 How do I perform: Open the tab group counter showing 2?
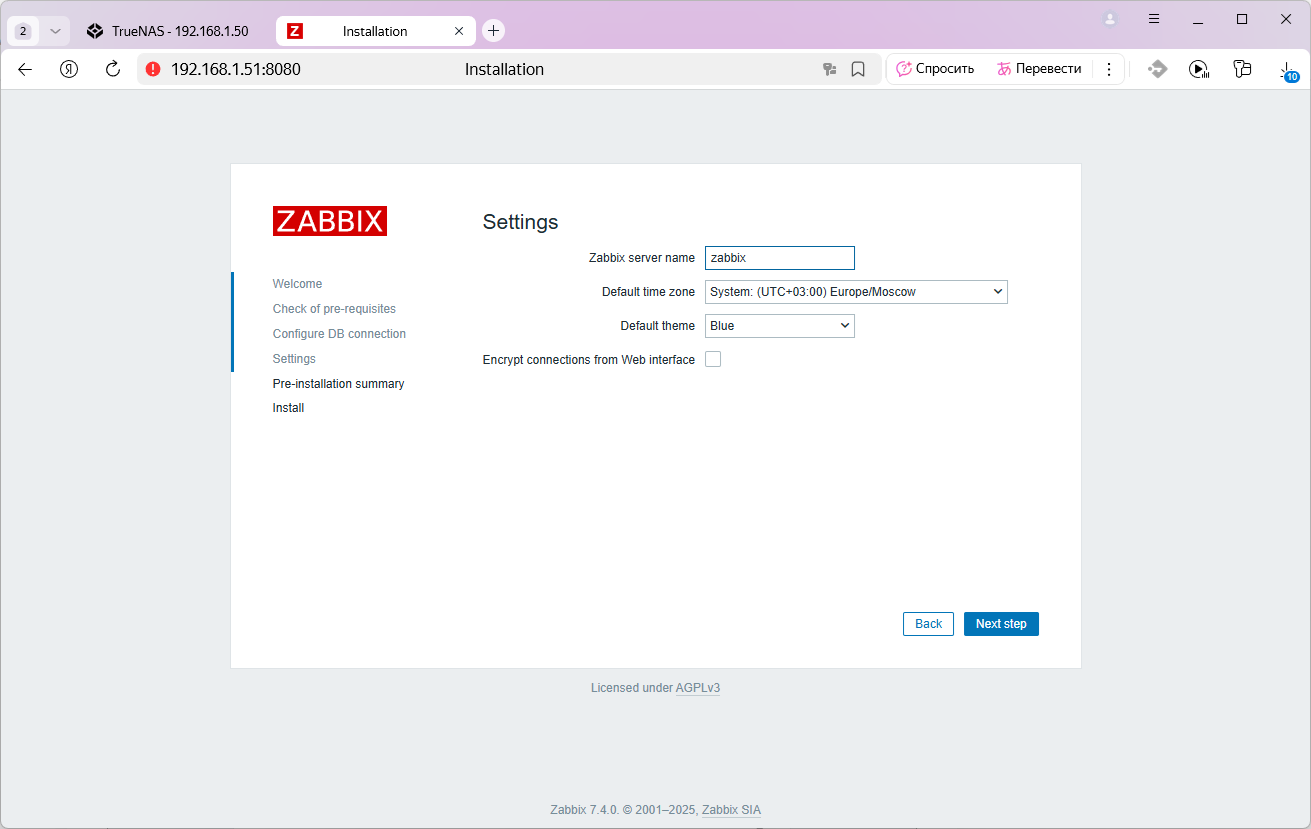(x=23, y=31)
